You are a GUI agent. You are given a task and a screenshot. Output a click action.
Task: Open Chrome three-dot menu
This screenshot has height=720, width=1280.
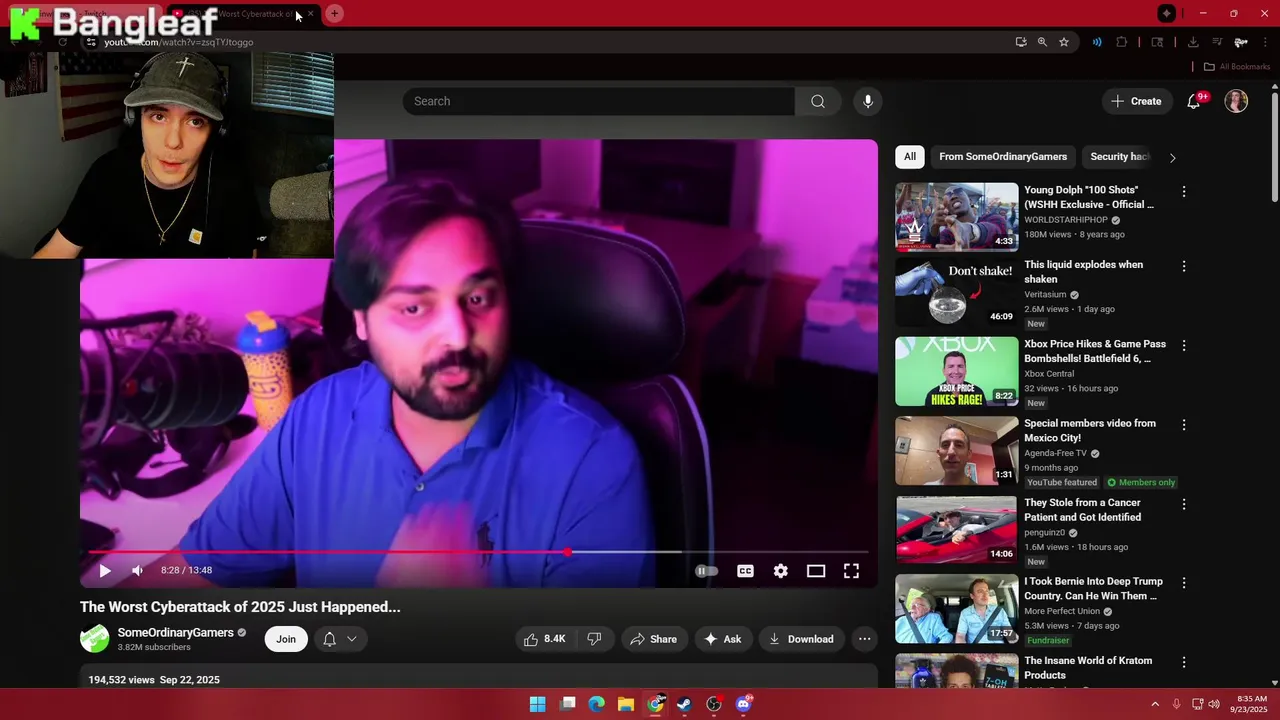tap(1263, 42)
